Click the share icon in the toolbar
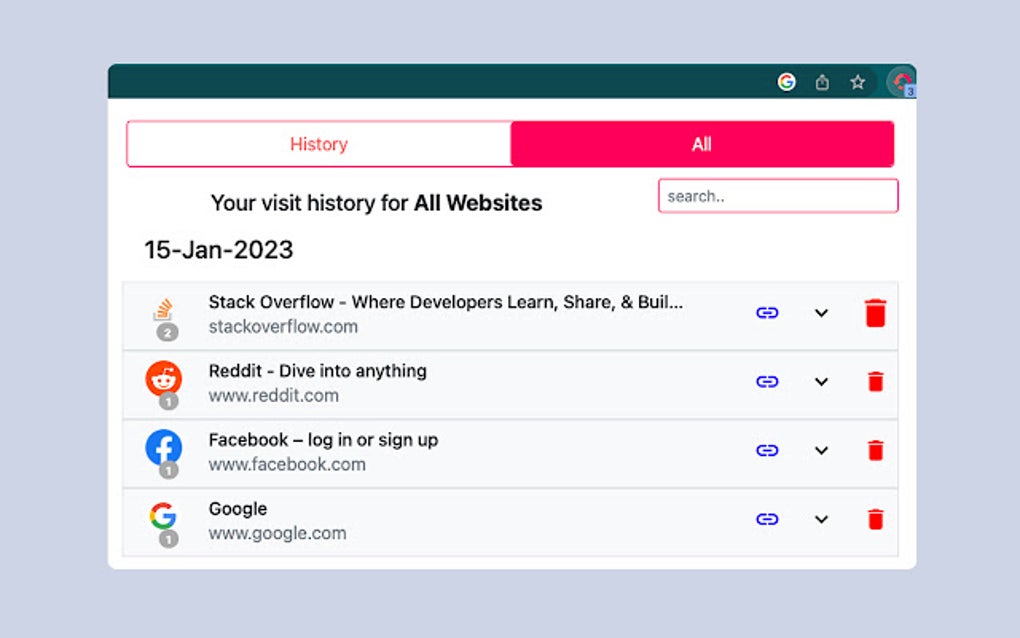This screenshot has height=638, width=1020. (822, 82)
